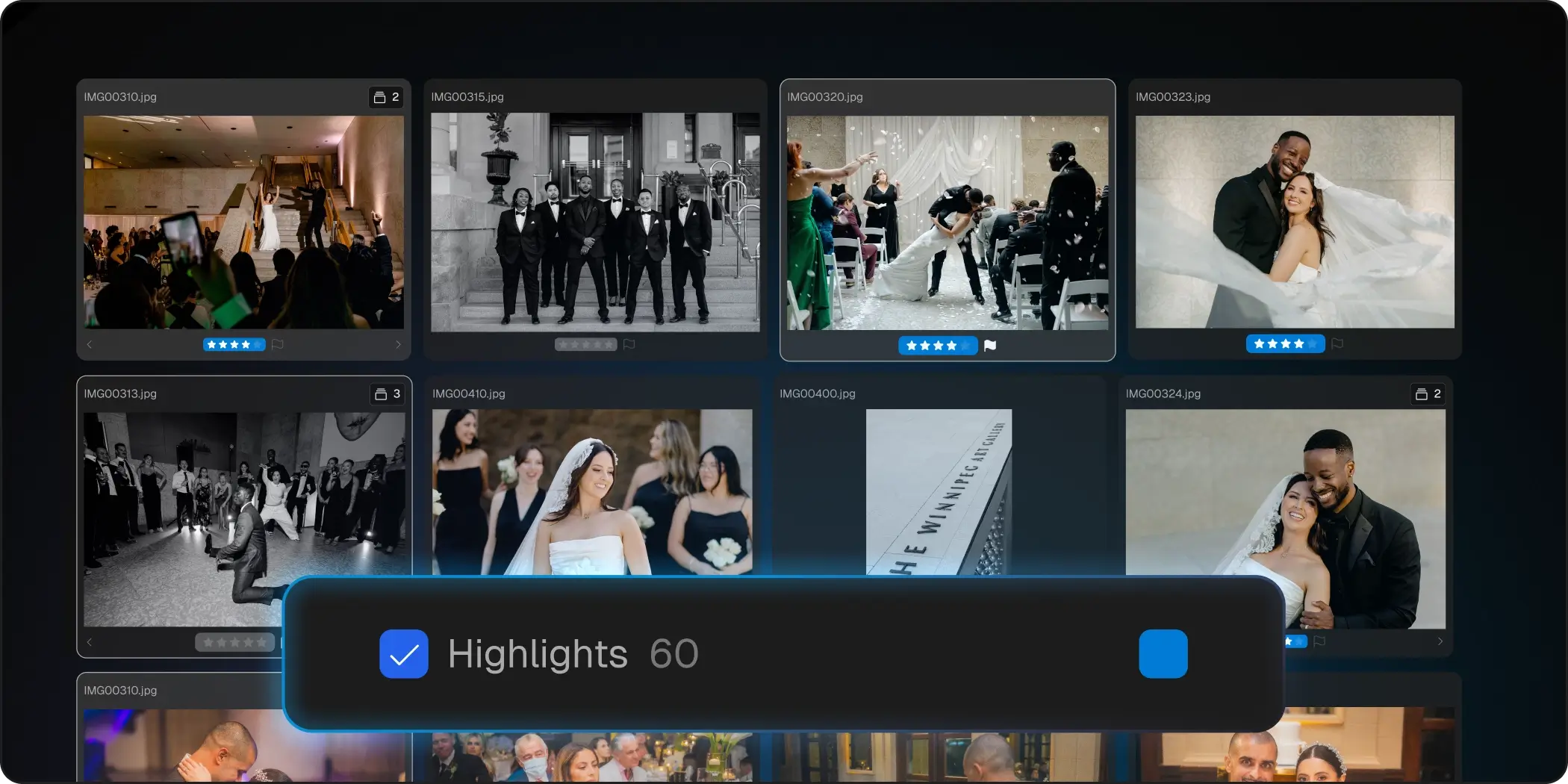This screenshot has height=784, width=1568.
Task: Change the star rating on IMG00323.jpg
Action: click(1286, 343)
